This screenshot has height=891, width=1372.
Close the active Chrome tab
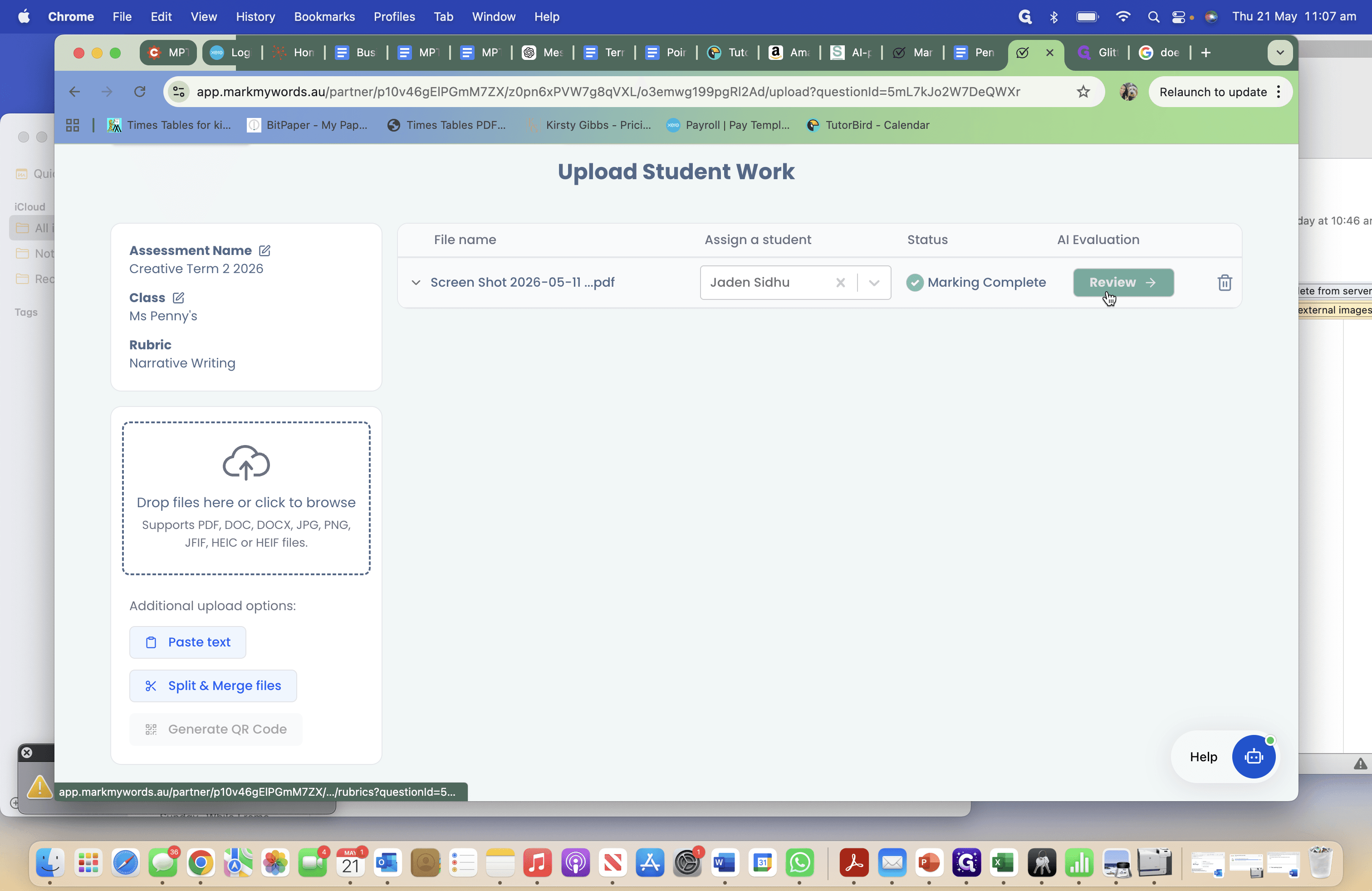1050,53
